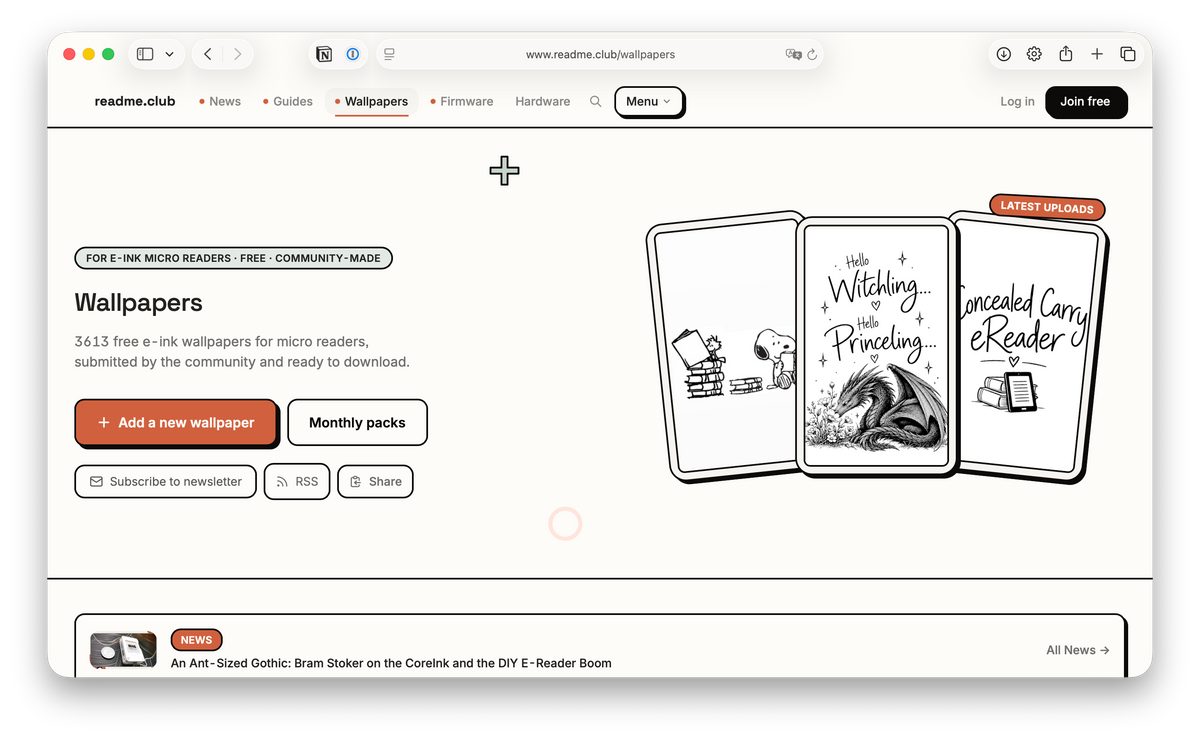
Task: Open Monthly packs
Action: pyautogui.click(x=357, y=422)
